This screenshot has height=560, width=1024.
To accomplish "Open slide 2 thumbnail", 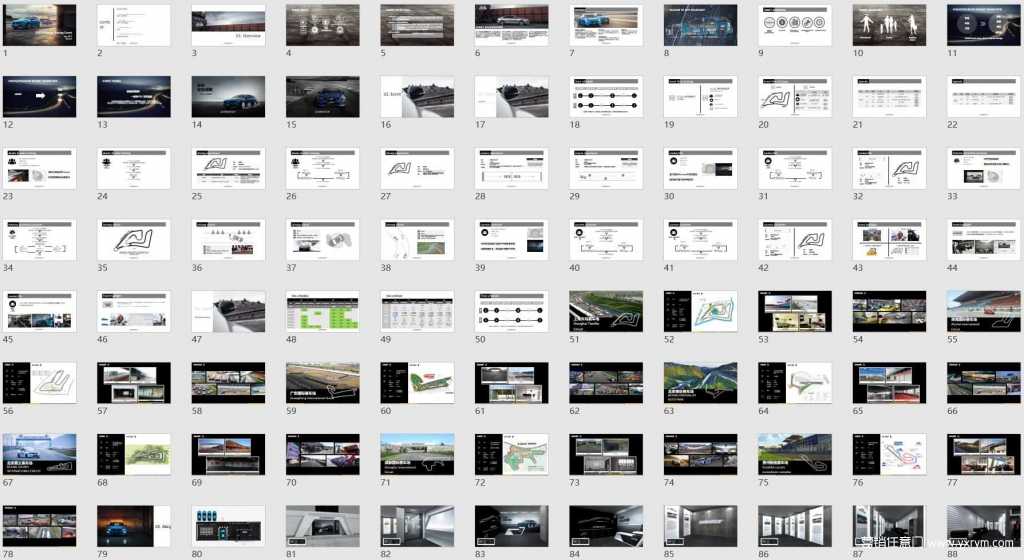I will tap(134, 25).
